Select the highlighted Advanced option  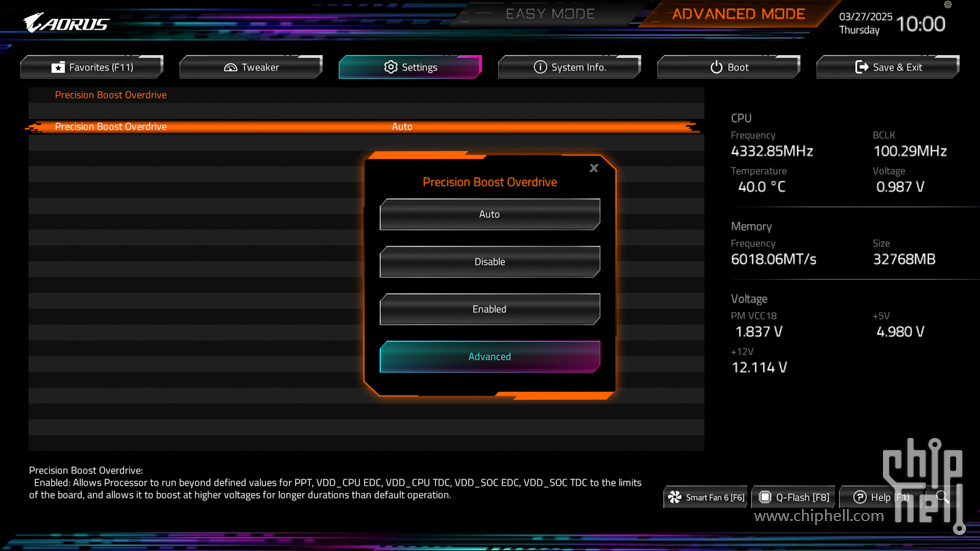[489, 357]
